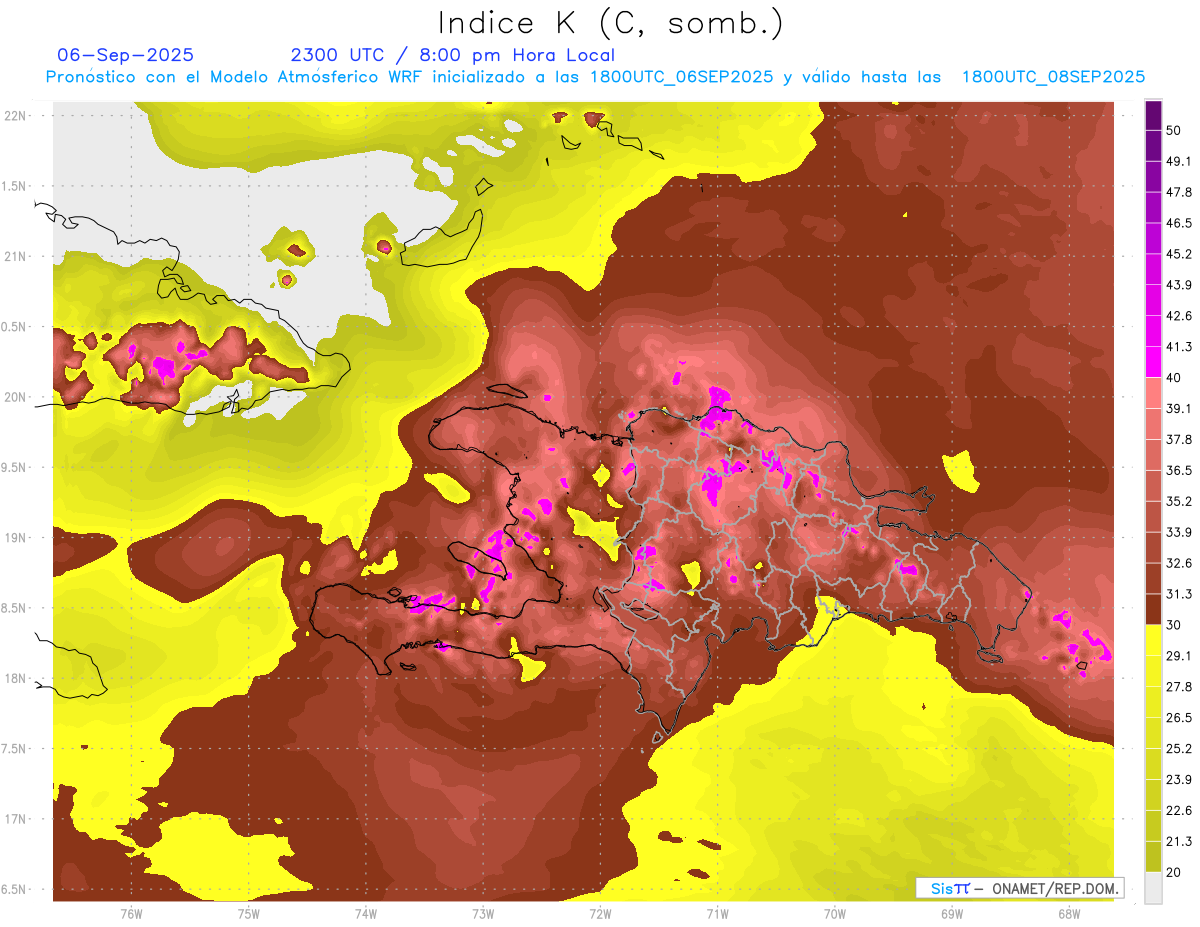This screenshot has width=1200, height=927.
Task: Select the "70W" longitude axis label
Action: click(835, 913)
